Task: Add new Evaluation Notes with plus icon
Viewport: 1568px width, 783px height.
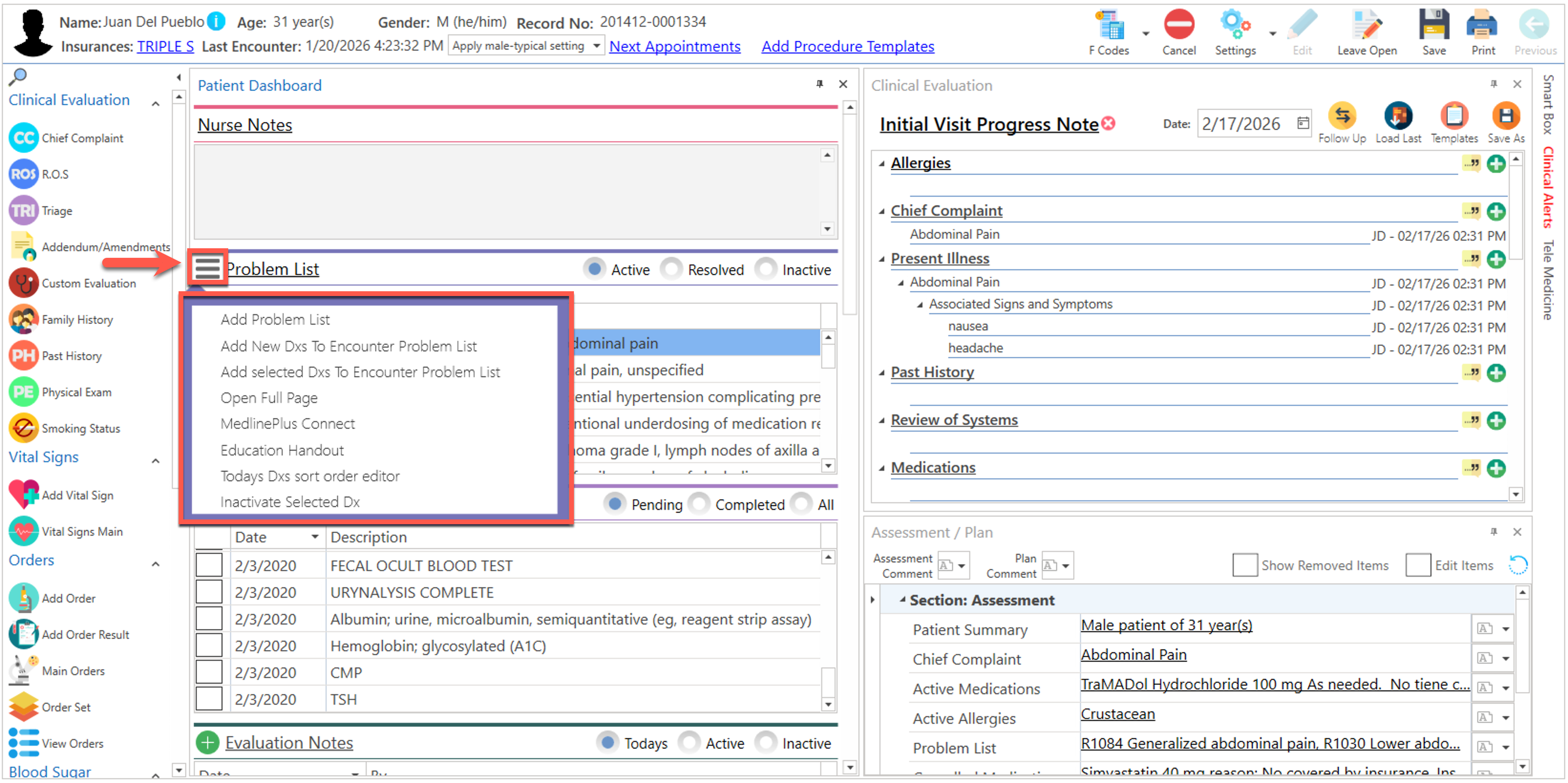Action: click(x=208, y=743)
